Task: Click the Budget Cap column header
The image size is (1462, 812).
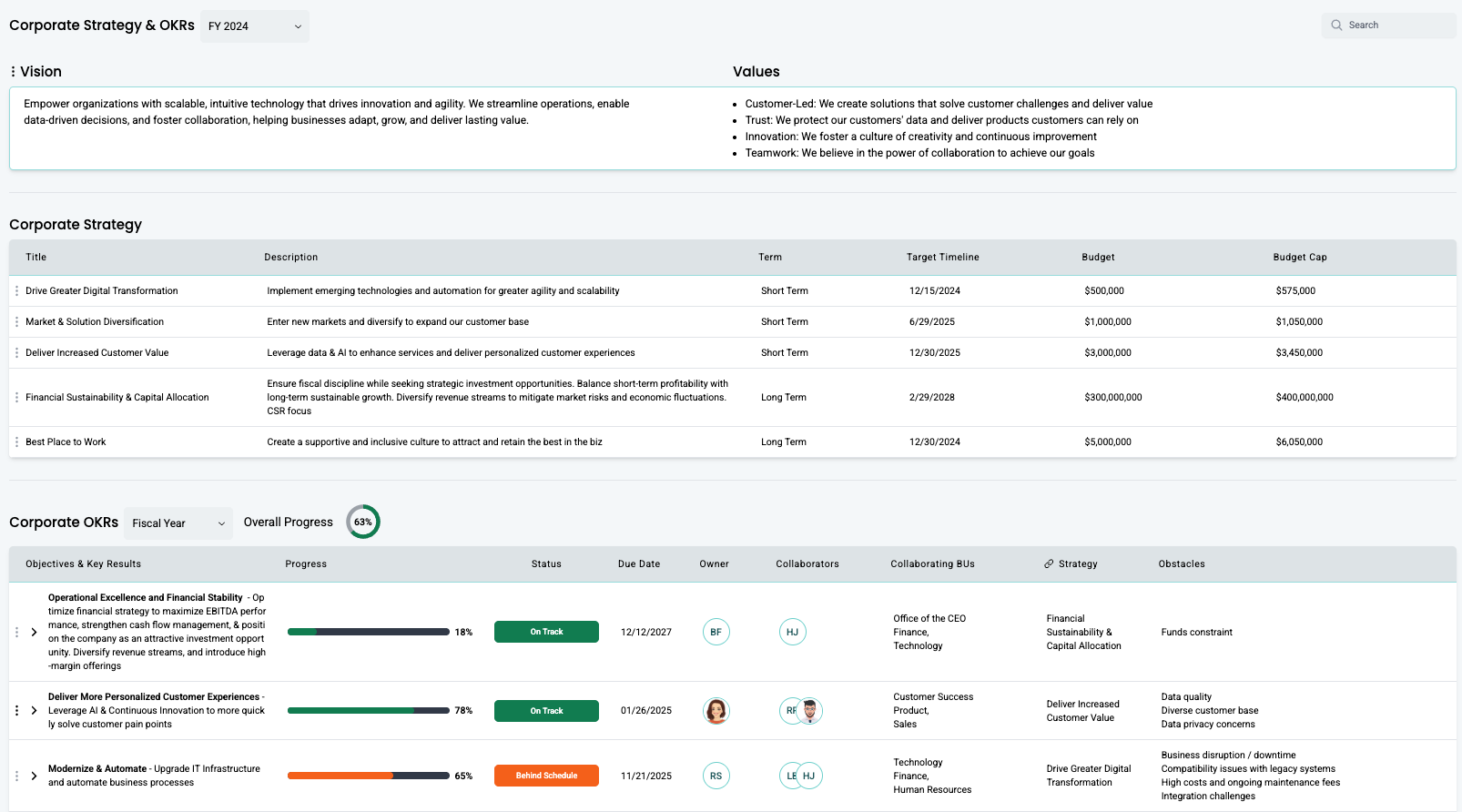Action: [1299, 258]
